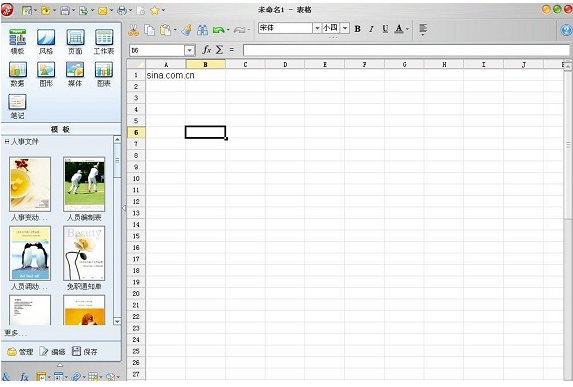This screenshot has width=573, height=387.
Task: Click the 更多 more templates link
Action: (15, 333)
